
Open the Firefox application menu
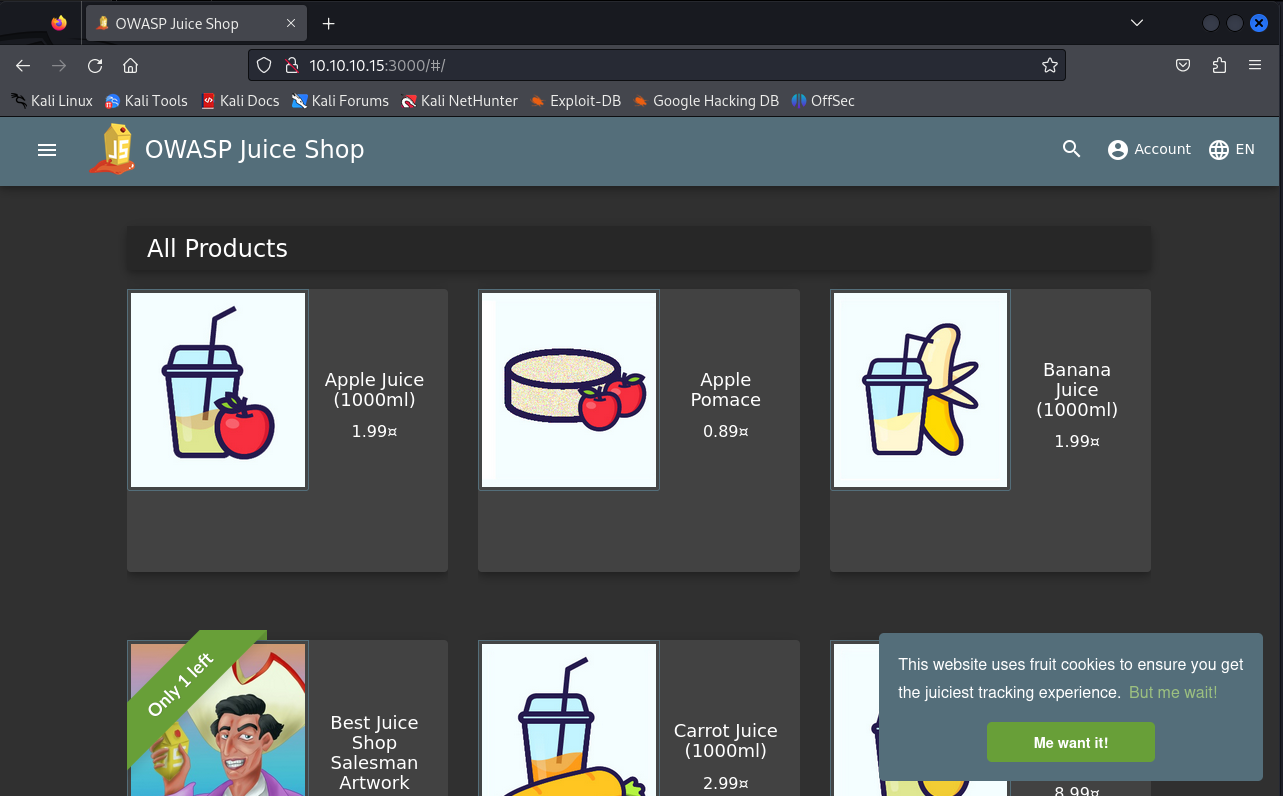1255,65
